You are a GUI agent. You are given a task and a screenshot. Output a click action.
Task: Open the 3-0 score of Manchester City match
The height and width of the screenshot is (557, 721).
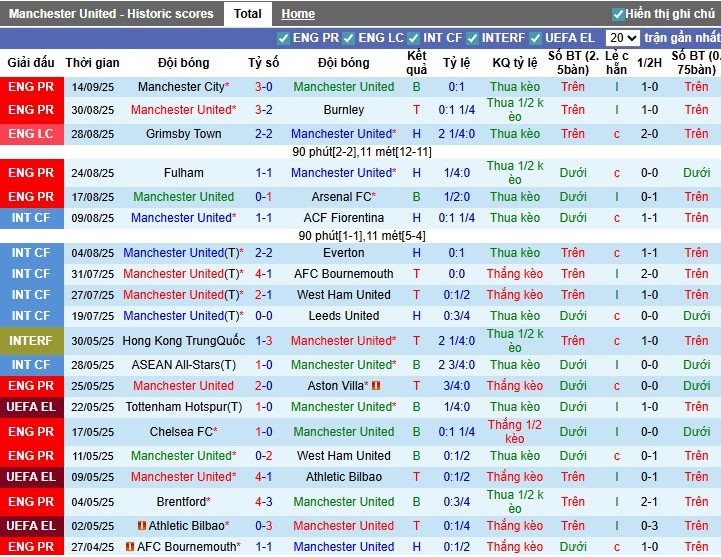264,87
